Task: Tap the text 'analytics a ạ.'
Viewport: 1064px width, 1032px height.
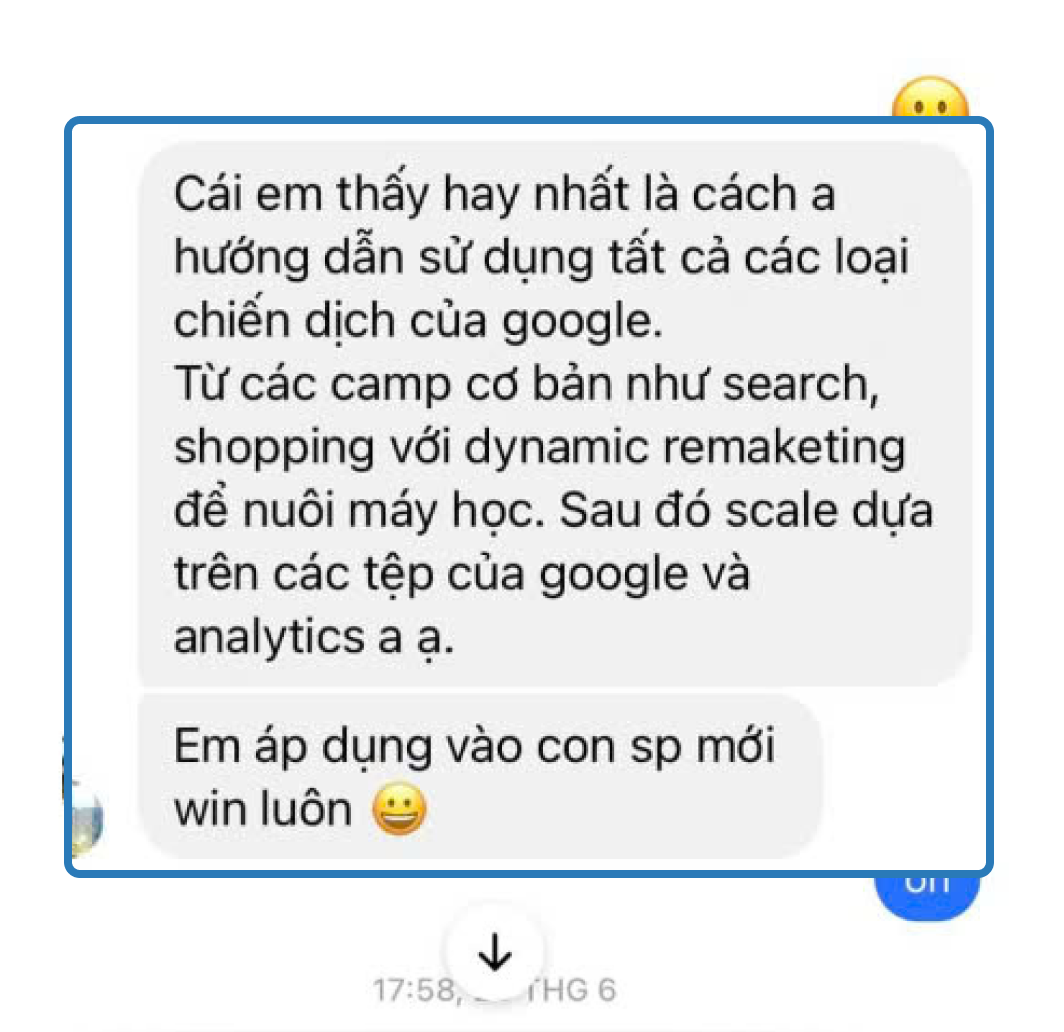Action: point(314,638)
